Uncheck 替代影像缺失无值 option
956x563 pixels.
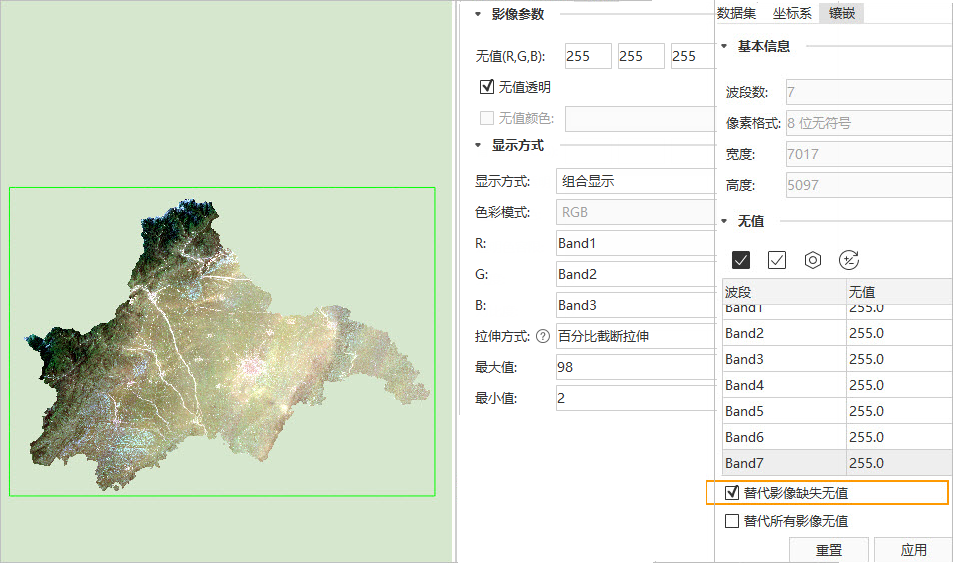pos(732,493)
